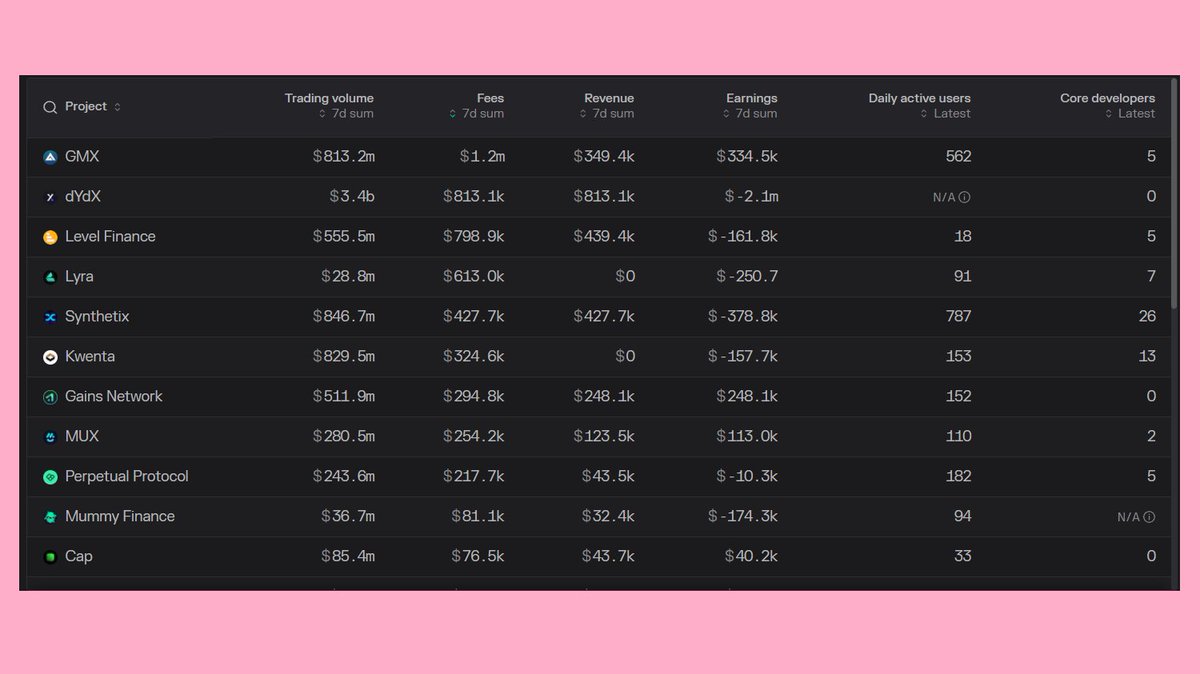The width and height of the screenshot is (1200, 674).
Task: Open the Trading volume 7d sum selector
Action: pyautogui.click(x=346, y=114)
